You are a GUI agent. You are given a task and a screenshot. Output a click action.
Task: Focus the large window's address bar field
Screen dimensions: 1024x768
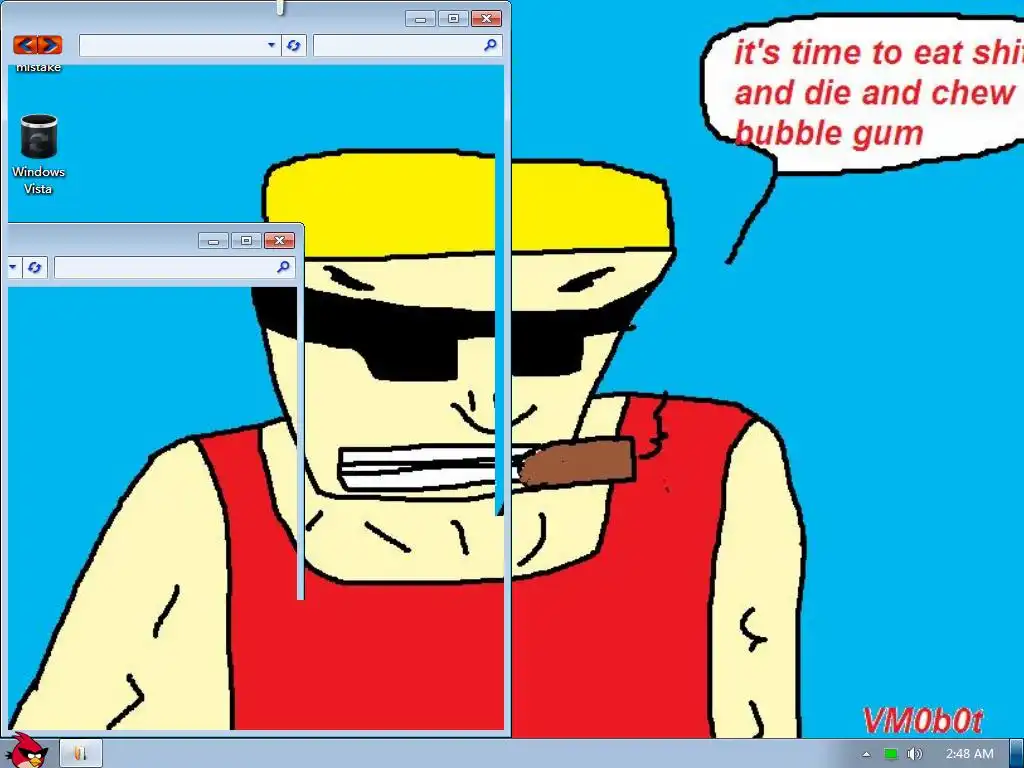pyautogui.click(x=180, y=45)
